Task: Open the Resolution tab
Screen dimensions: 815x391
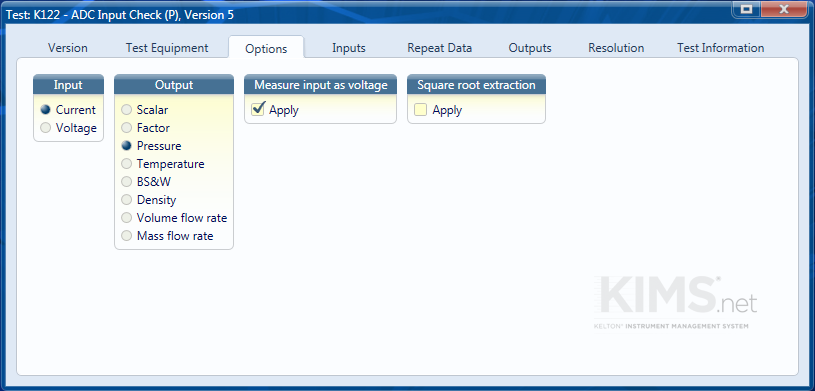Action: 616,48
